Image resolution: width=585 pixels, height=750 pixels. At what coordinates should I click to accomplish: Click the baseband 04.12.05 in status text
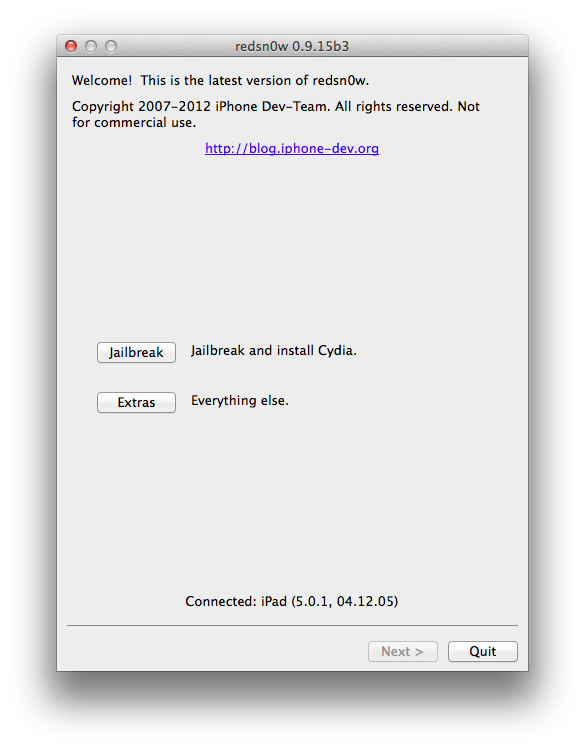click(x=365, y=601)
